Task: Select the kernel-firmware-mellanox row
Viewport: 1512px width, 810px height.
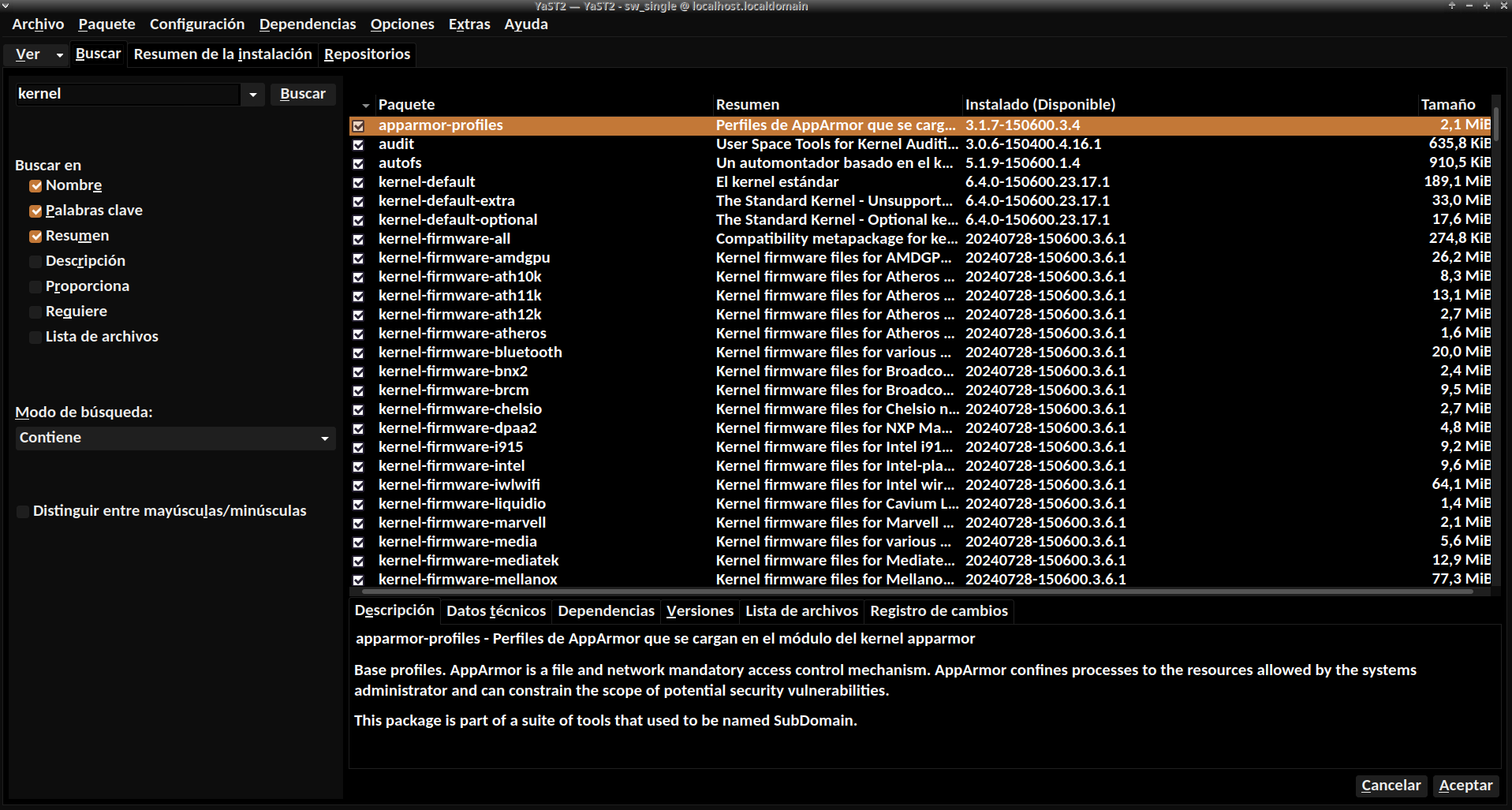Action: [x=920, y=580]
